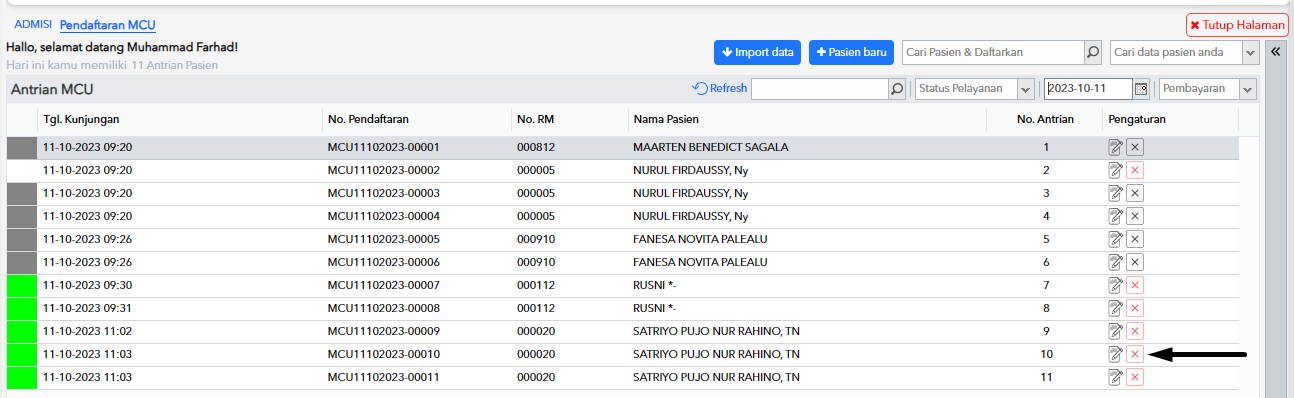Expand the Status Pelayanan dropdown
Screen dimensions: 1294x398
1025,89
